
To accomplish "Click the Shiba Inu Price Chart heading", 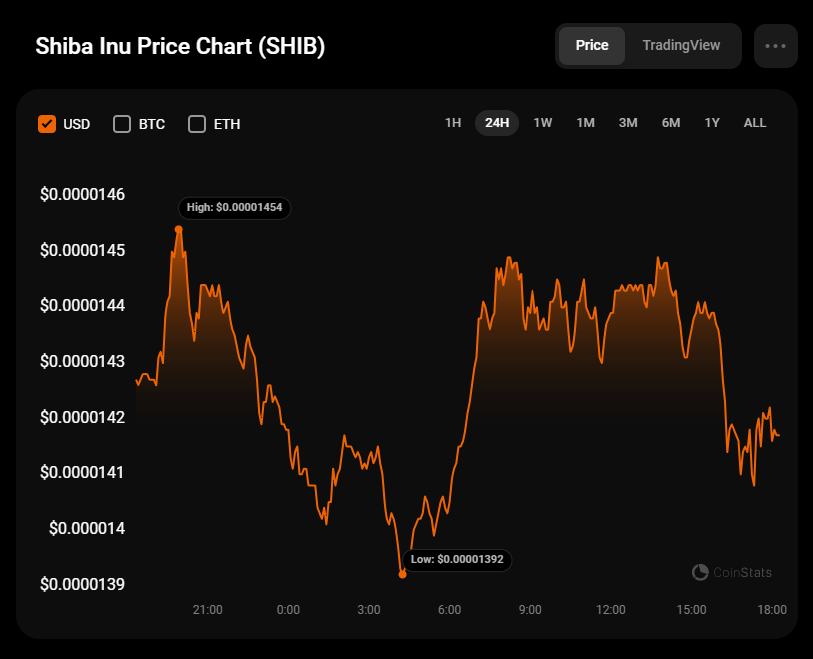I will pyautogui.click(x=180, y=47).
